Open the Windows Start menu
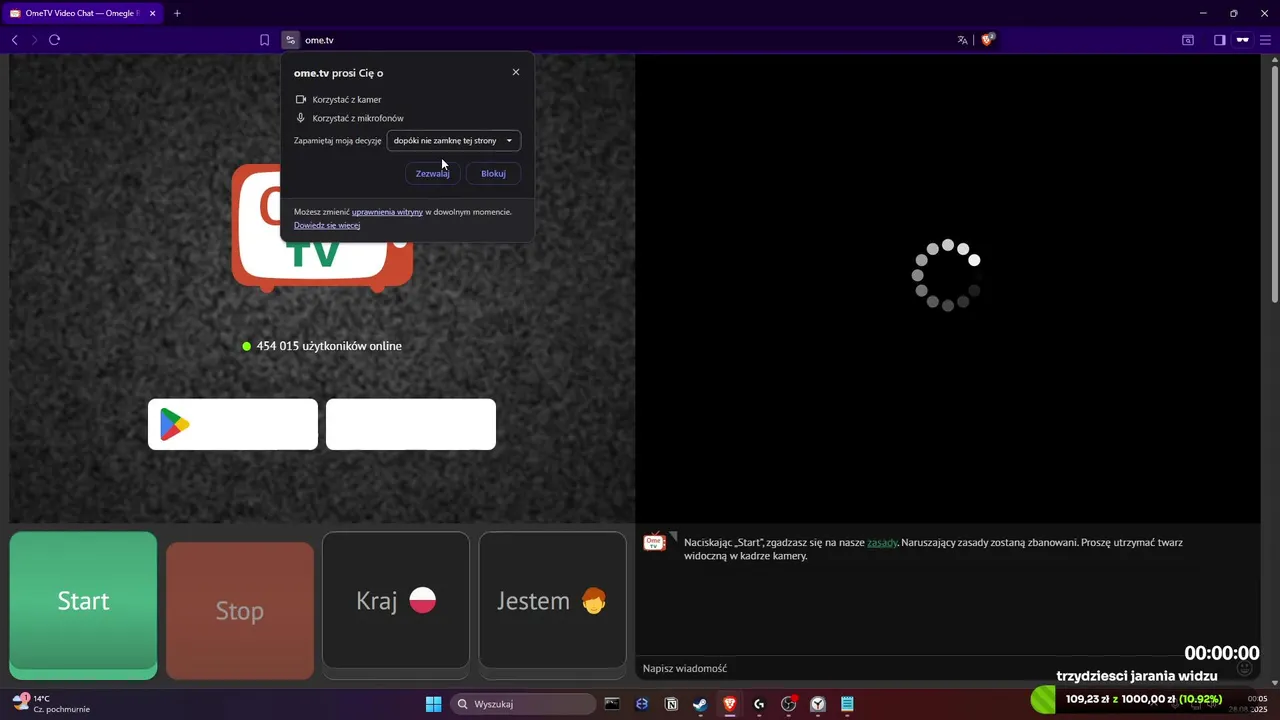1280x720 pixels. click(433, 704)
